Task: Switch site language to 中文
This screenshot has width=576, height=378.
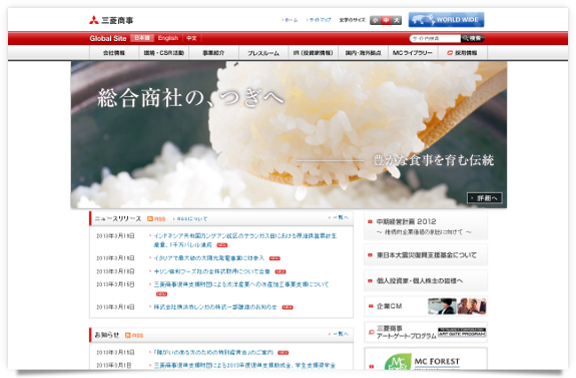Action: coord(191,38)
